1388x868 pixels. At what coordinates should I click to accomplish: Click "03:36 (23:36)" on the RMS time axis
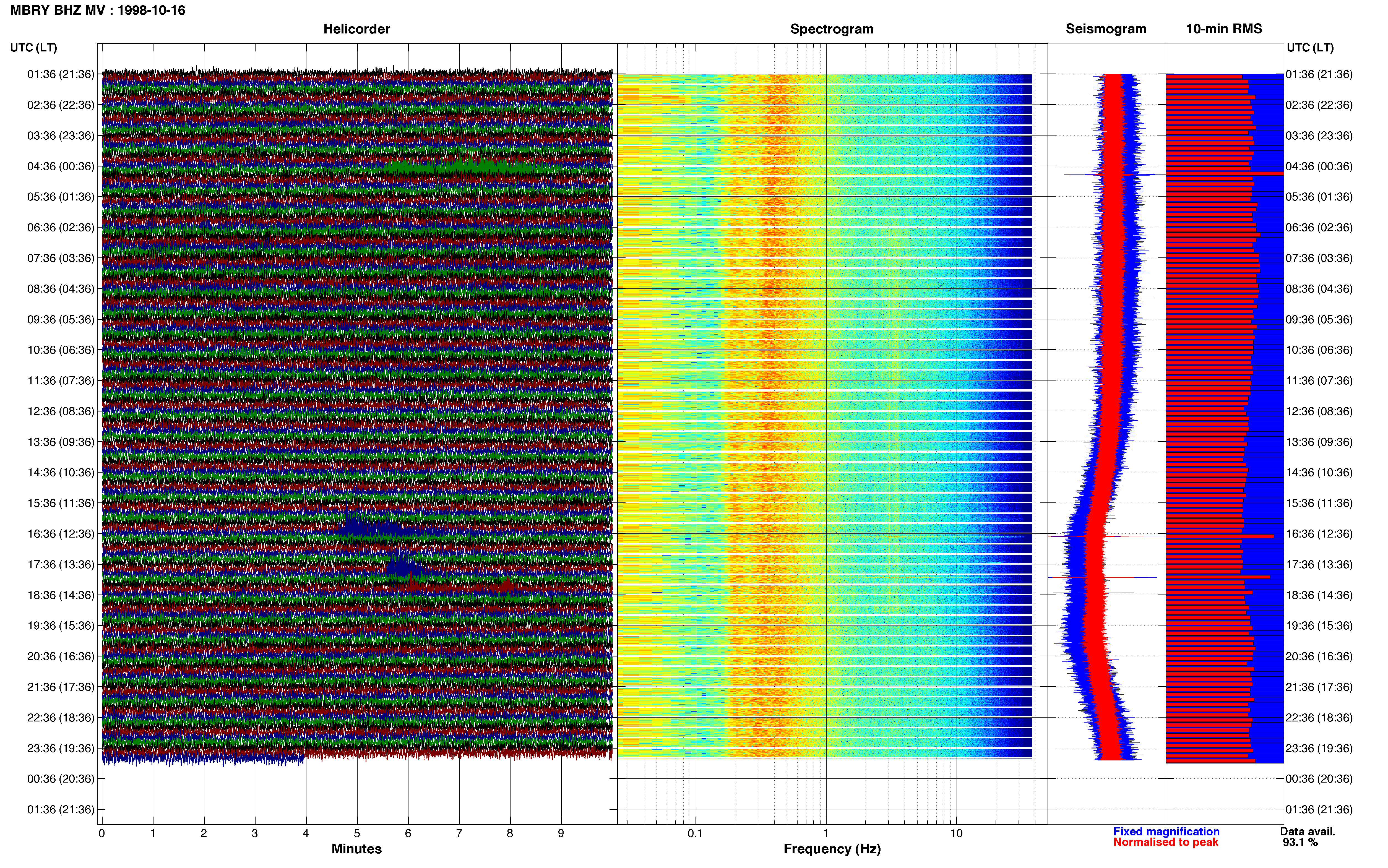(x=1319, y=135)
